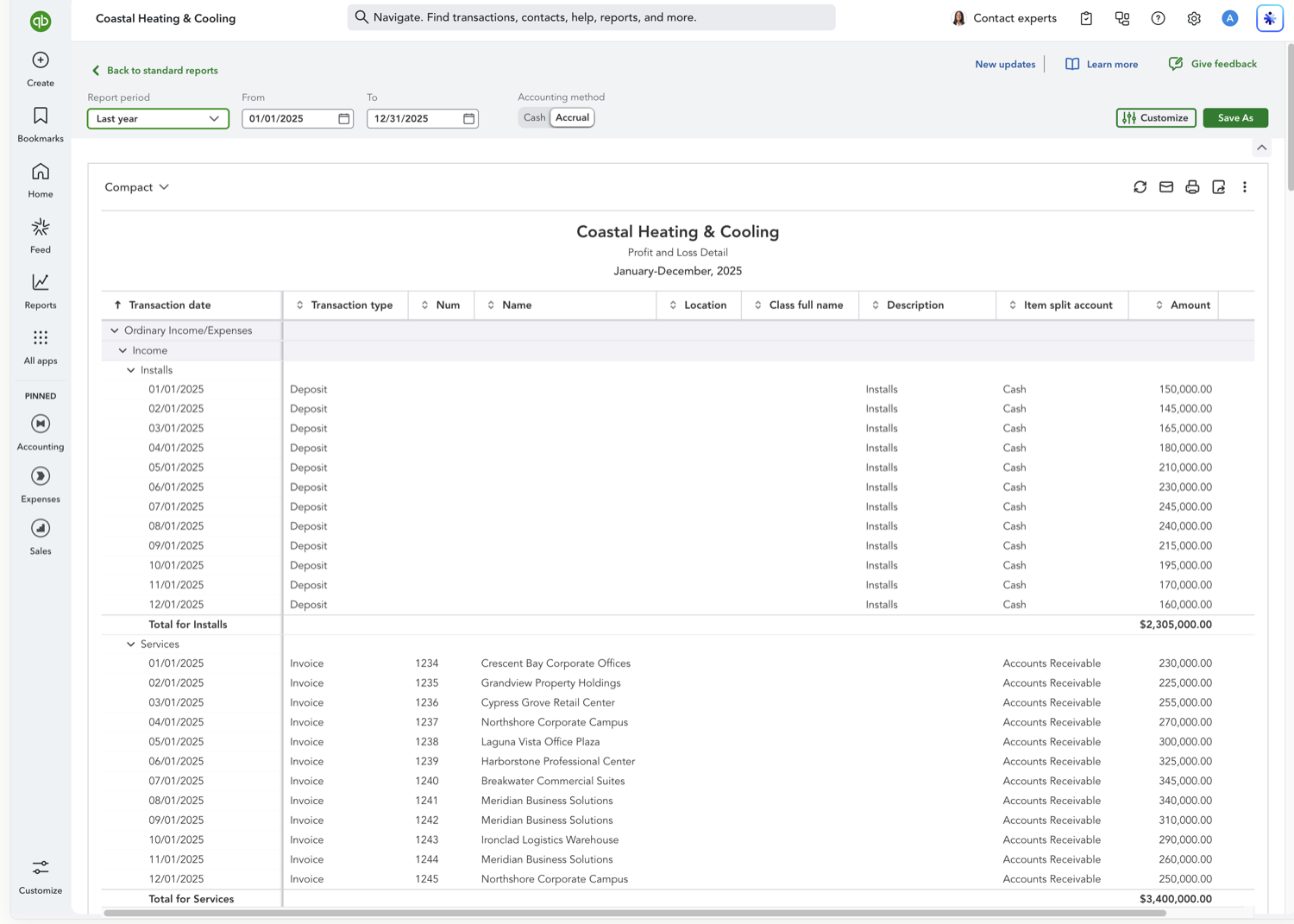Viewport: 1294px width, 924px height.
Task: Collapse the Income group
Action: 122,350
